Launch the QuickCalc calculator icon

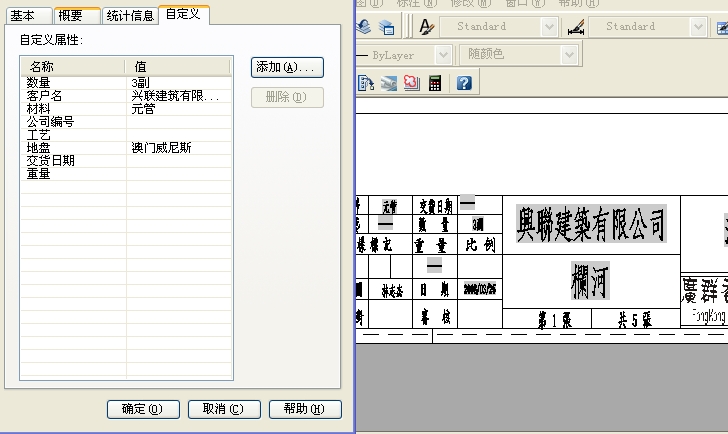coord(435,83)
